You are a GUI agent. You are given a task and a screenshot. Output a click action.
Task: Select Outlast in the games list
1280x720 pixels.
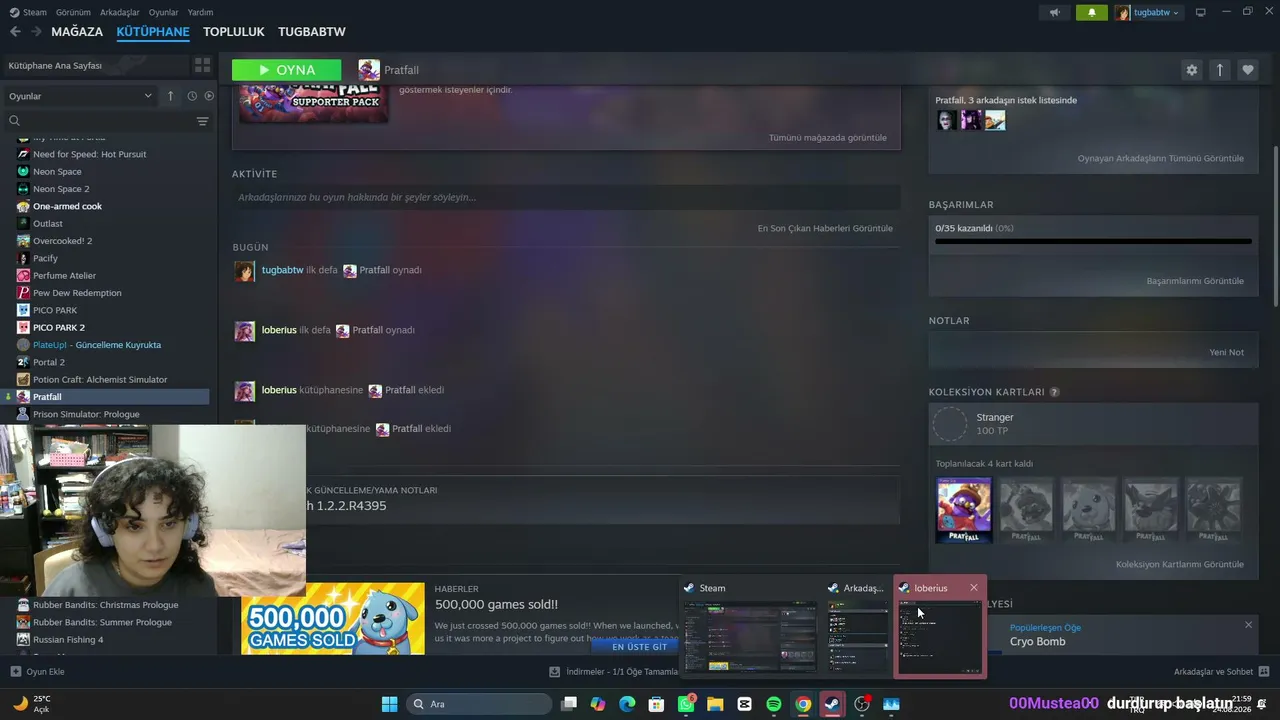click(47, 224)
